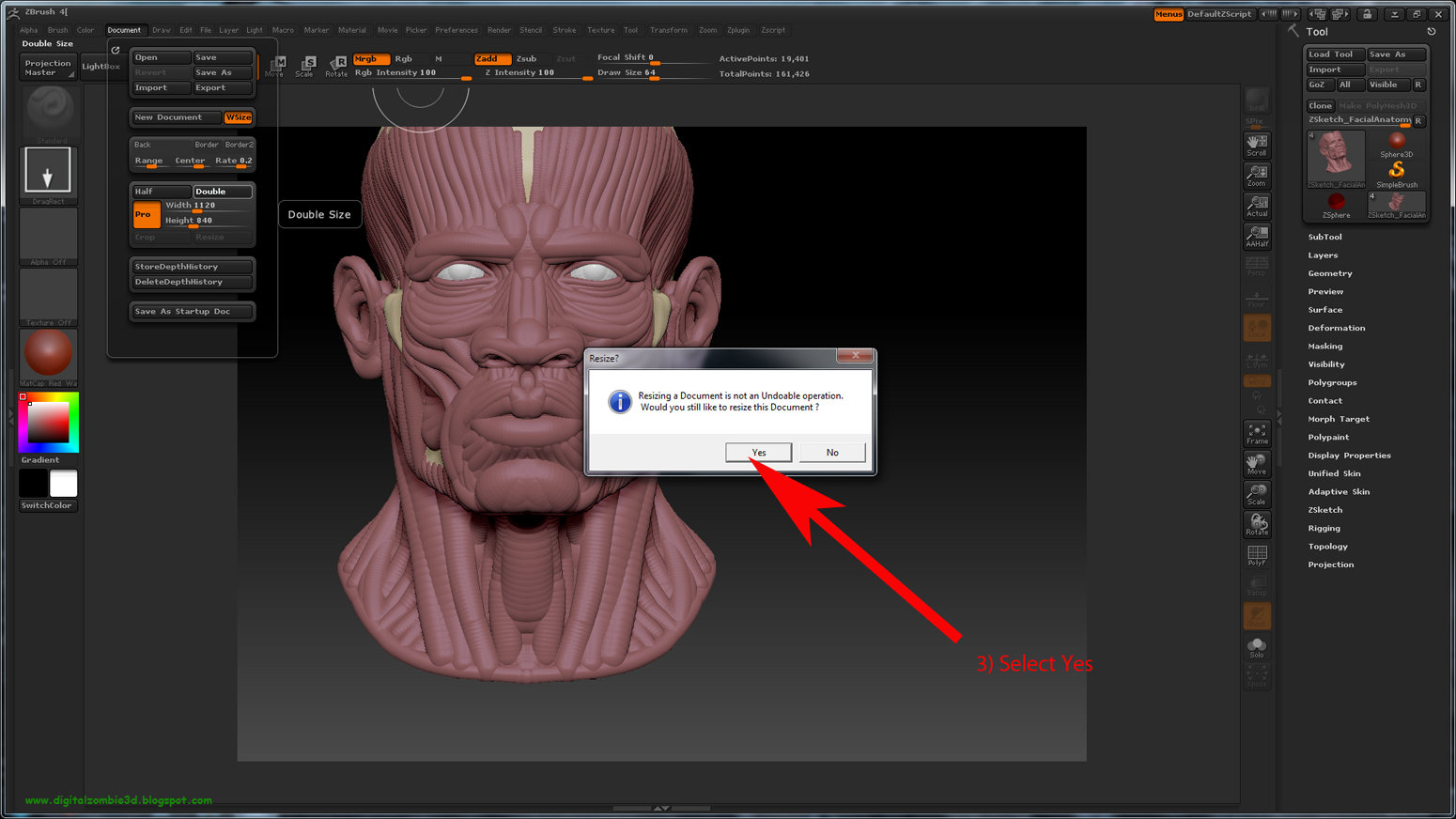Open the Alpha menu
1456x819 pixels.
click(x=29, y=30)
